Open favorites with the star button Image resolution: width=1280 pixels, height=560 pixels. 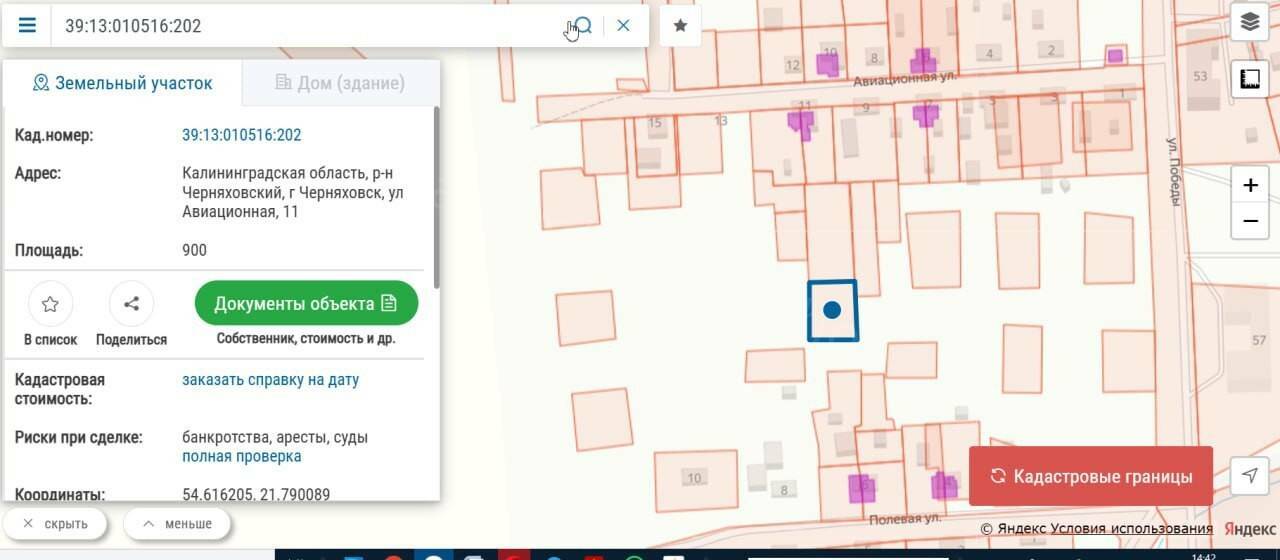[680, 25]
